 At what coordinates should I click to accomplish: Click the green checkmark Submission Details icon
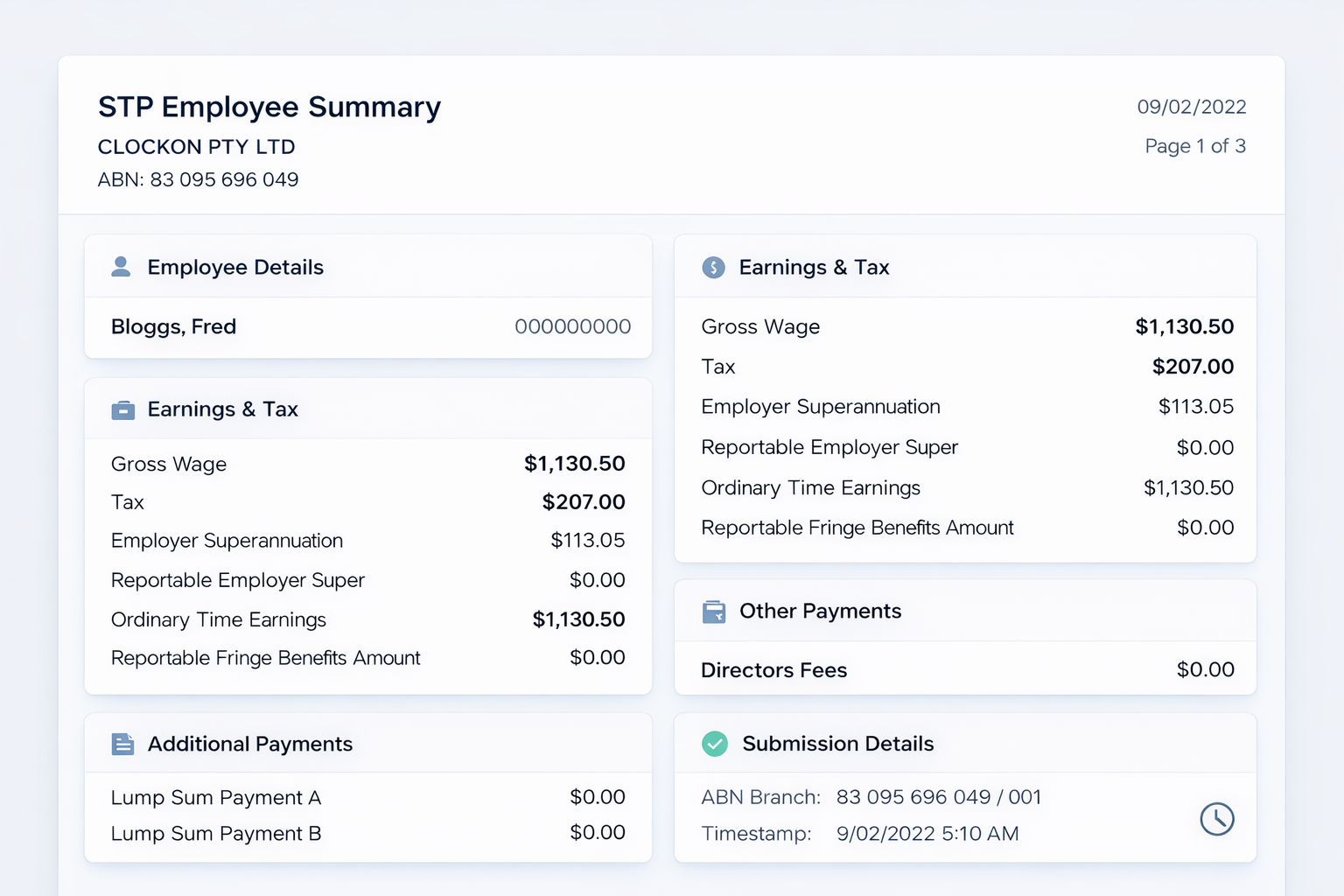(x=715, y=744)
